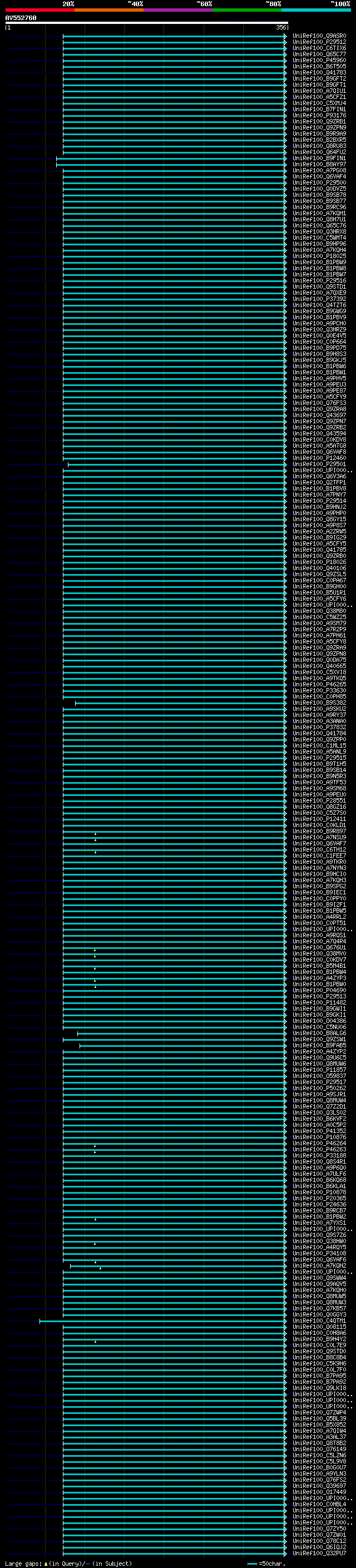Select hit label UniRef100_C6TIX6
This screenshot has height=1568, width=356.
pyautogui.click(x=319, y=48)
